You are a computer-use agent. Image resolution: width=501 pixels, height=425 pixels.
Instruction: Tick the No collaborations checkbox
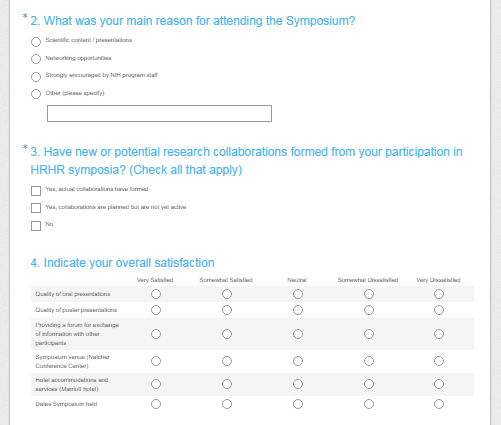[x=36, y=226]
